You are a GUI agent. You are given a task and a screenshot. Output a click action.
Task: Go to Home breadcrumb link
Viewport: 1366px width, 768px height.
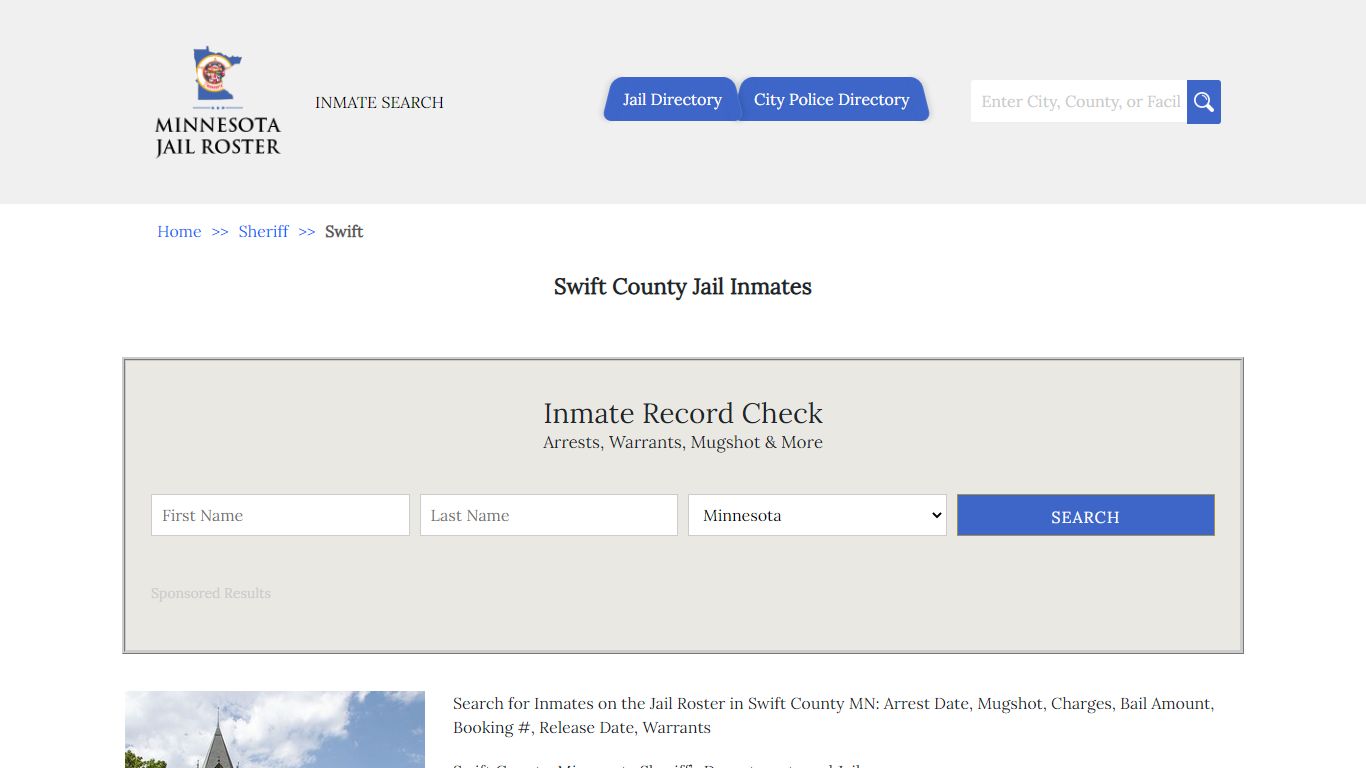179,231
